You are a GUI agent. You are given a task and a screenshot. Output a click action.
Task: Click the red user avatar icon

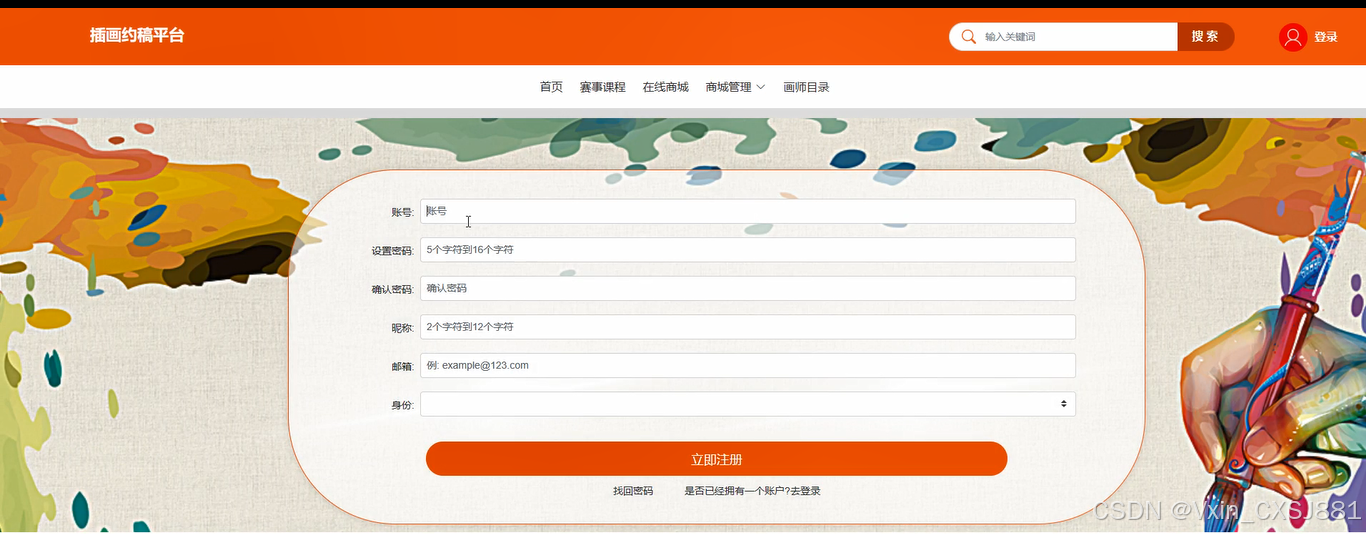point(1292,37)
